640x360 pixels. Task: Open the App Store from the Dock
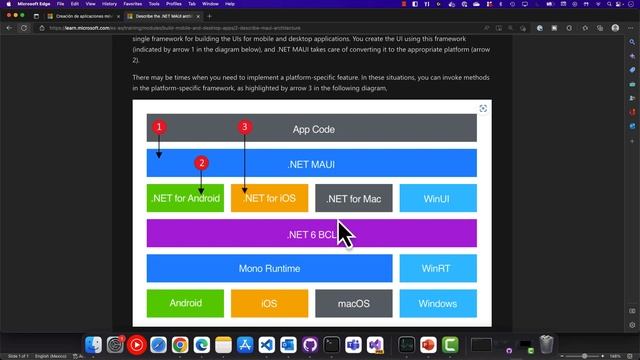click(x=245, y=345)
